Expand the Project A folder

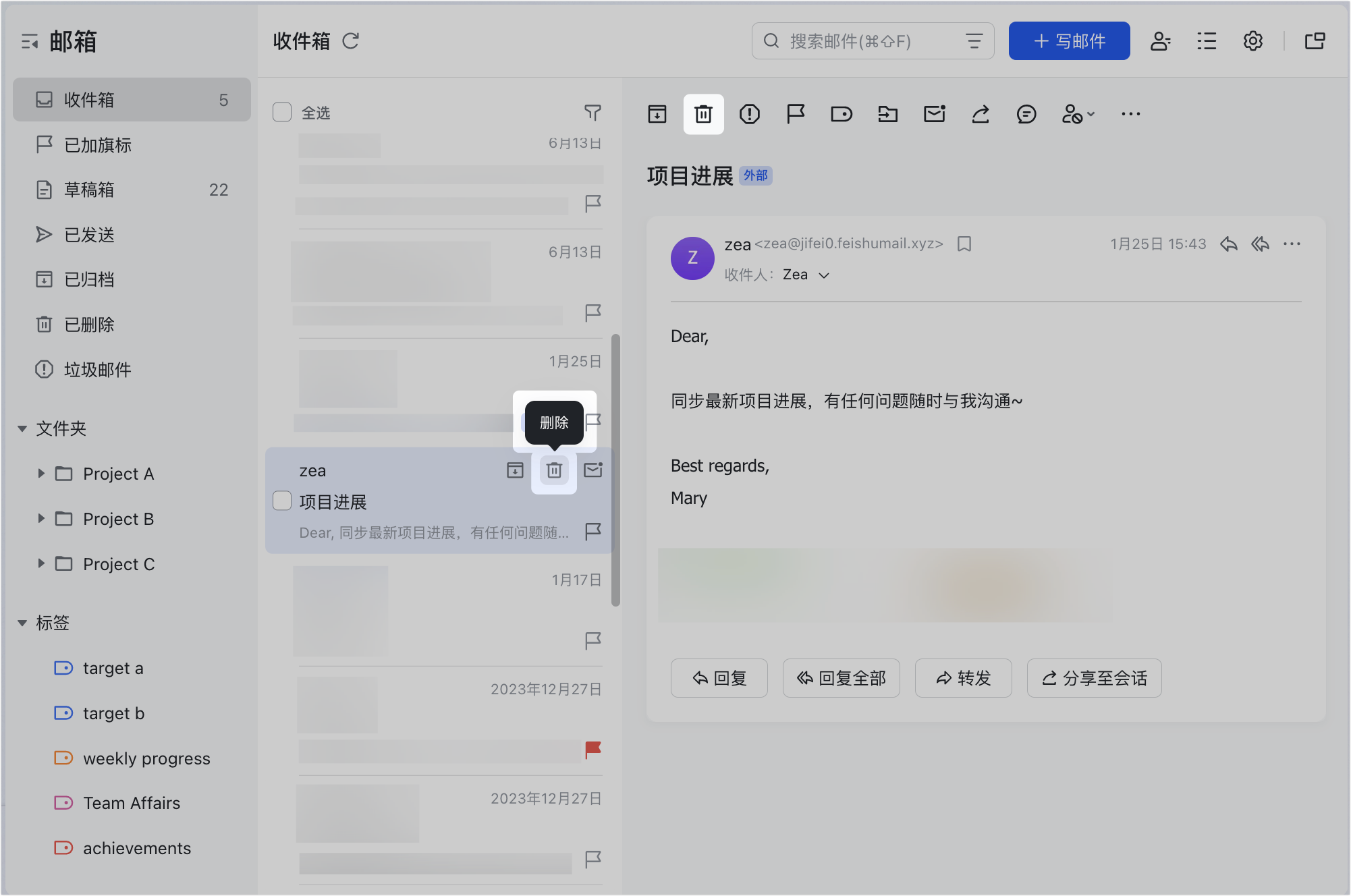click(41, 474)
